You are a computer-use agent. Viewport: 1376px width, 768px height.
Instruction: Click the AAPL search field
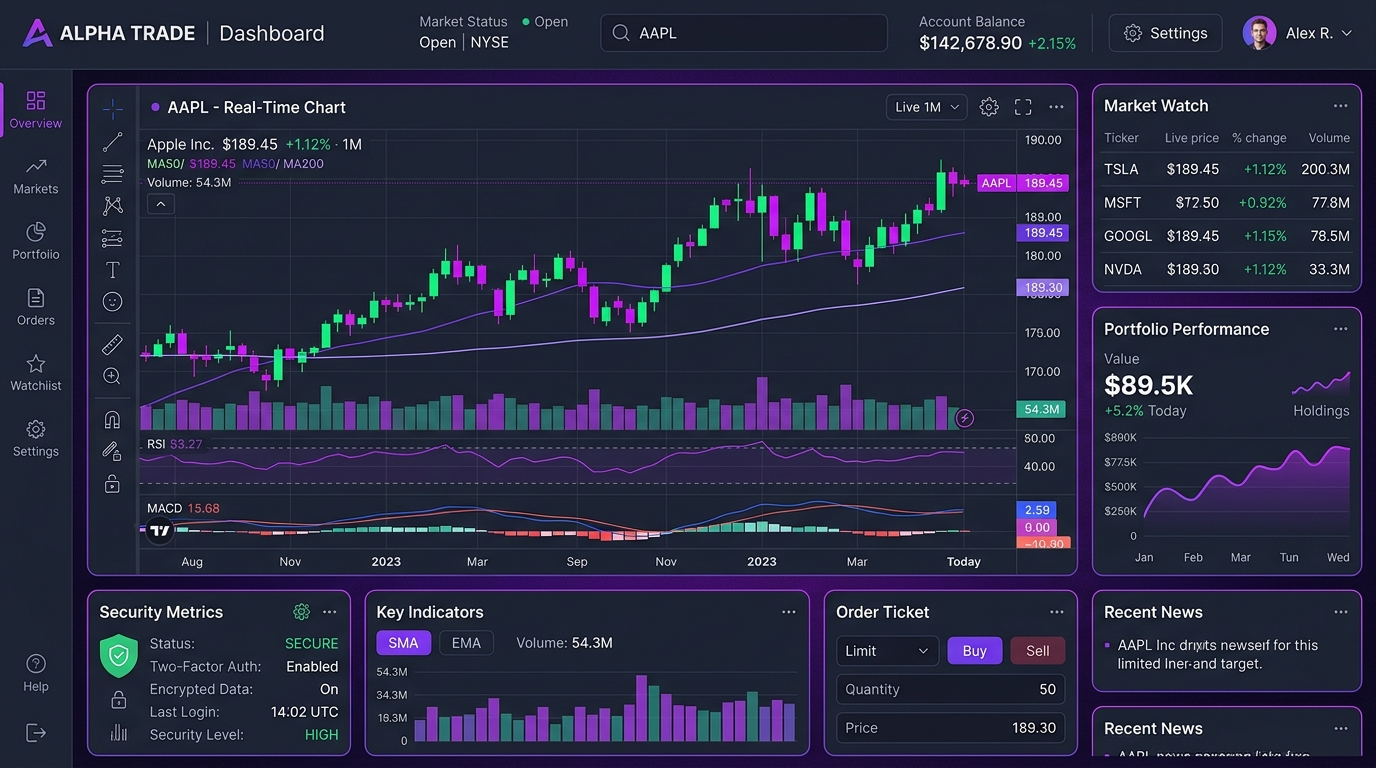click(744, 33)
